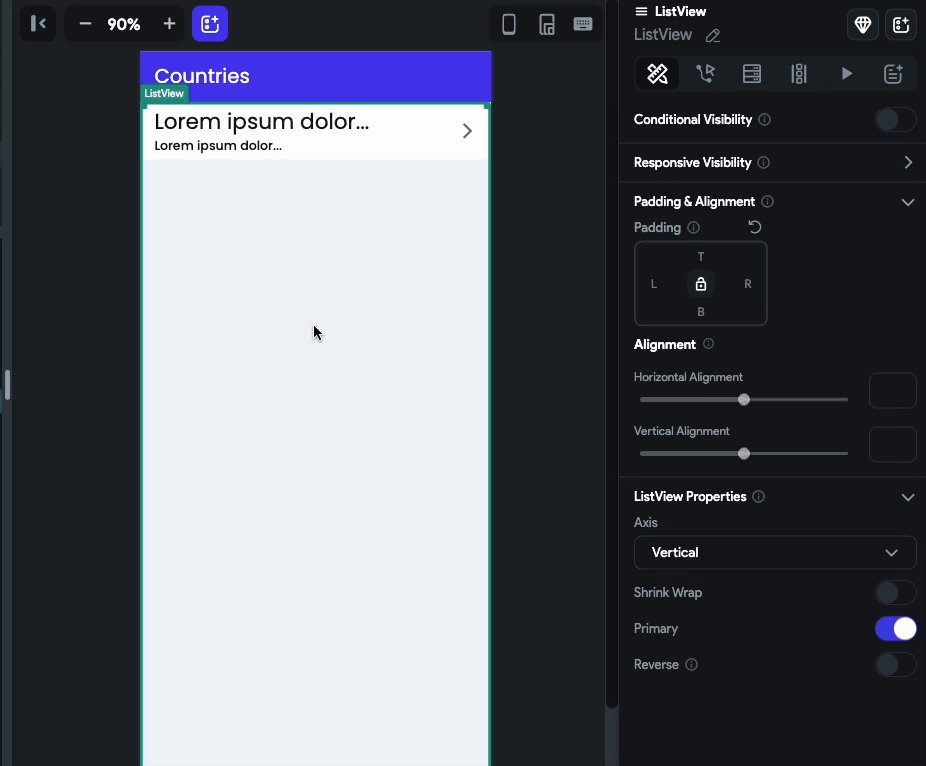
Task: Select the Lorem ipsum subtitle text
Action: coord(218,146)
